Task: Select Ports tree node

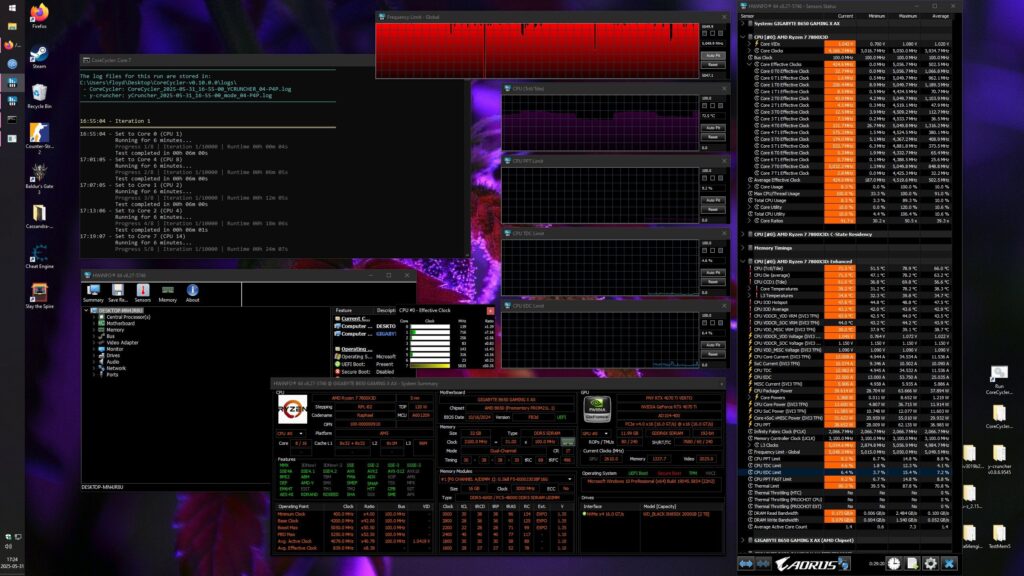Action: [x=112, y=375]
